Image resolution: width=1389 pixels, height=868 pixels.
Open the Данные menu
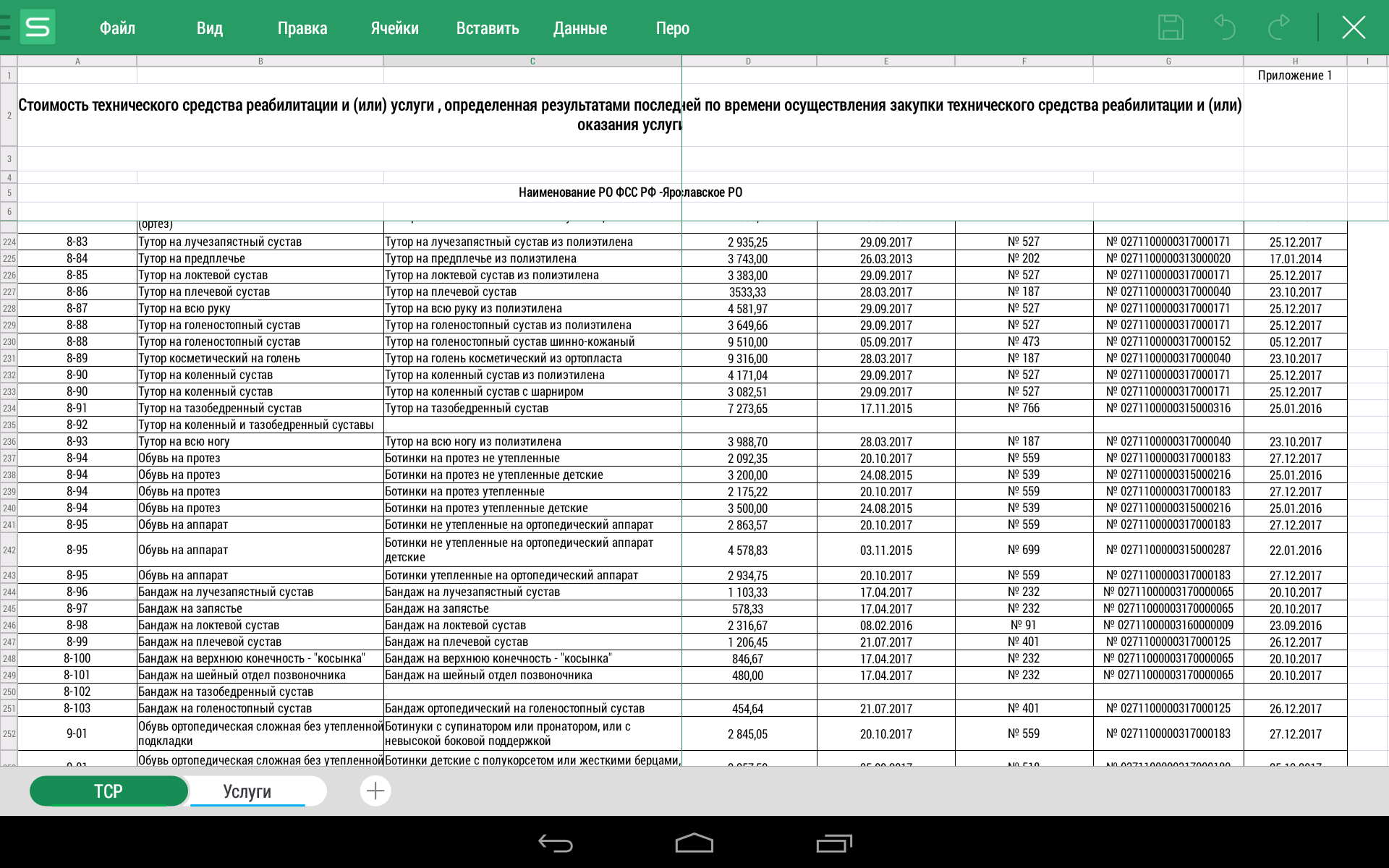[580, 28]
